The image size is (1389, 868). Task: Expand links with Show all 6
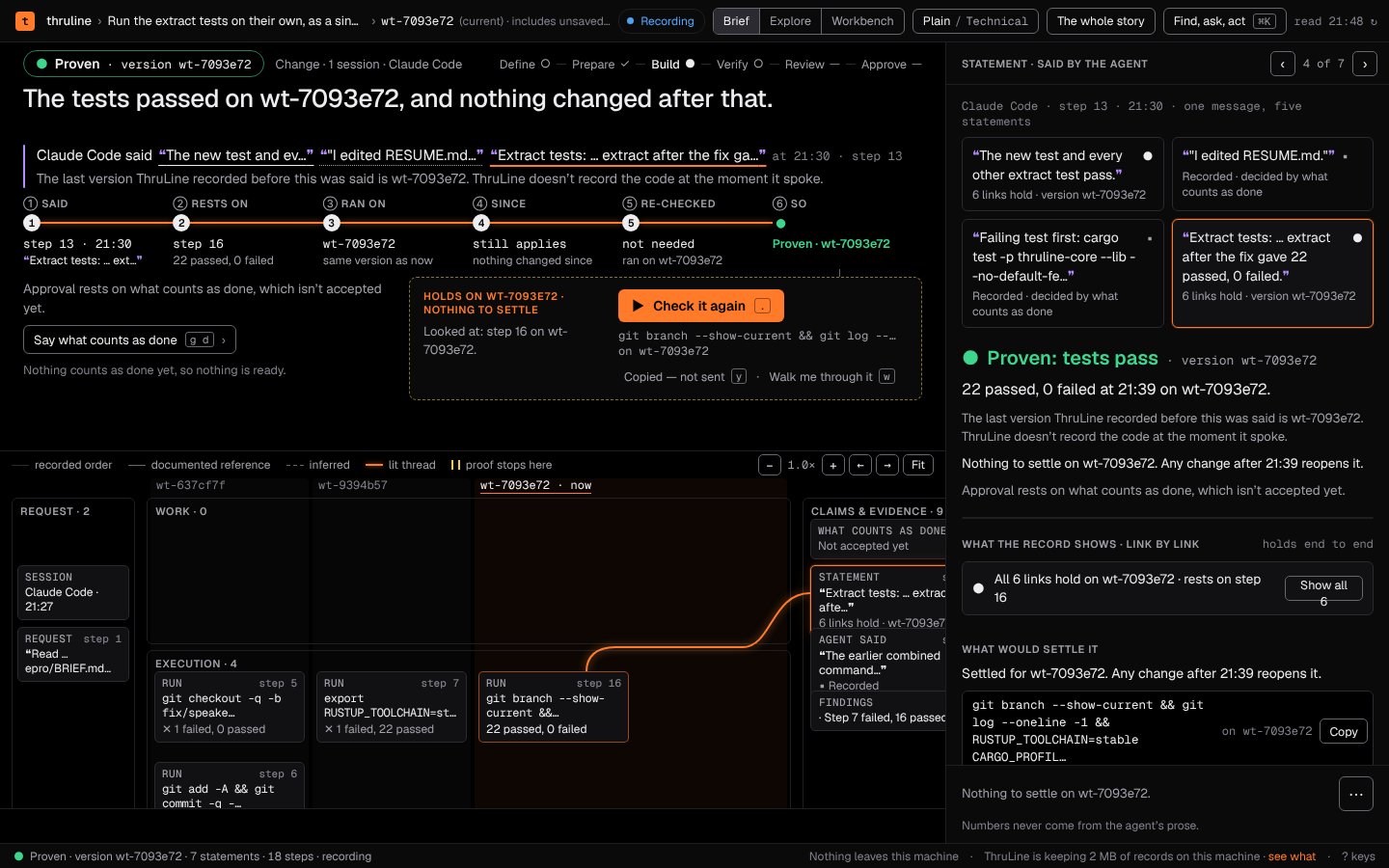1323,587
